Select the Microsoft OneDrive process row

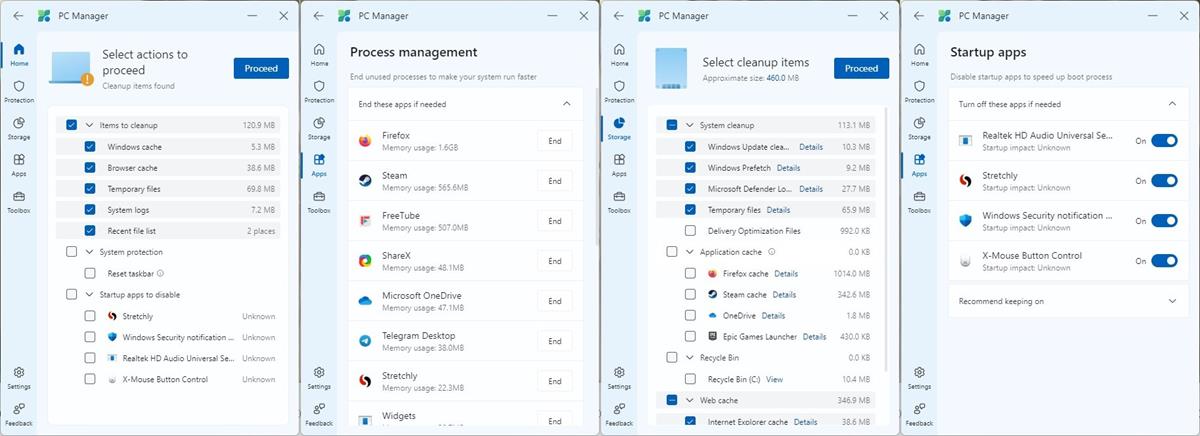coord(466,301)
